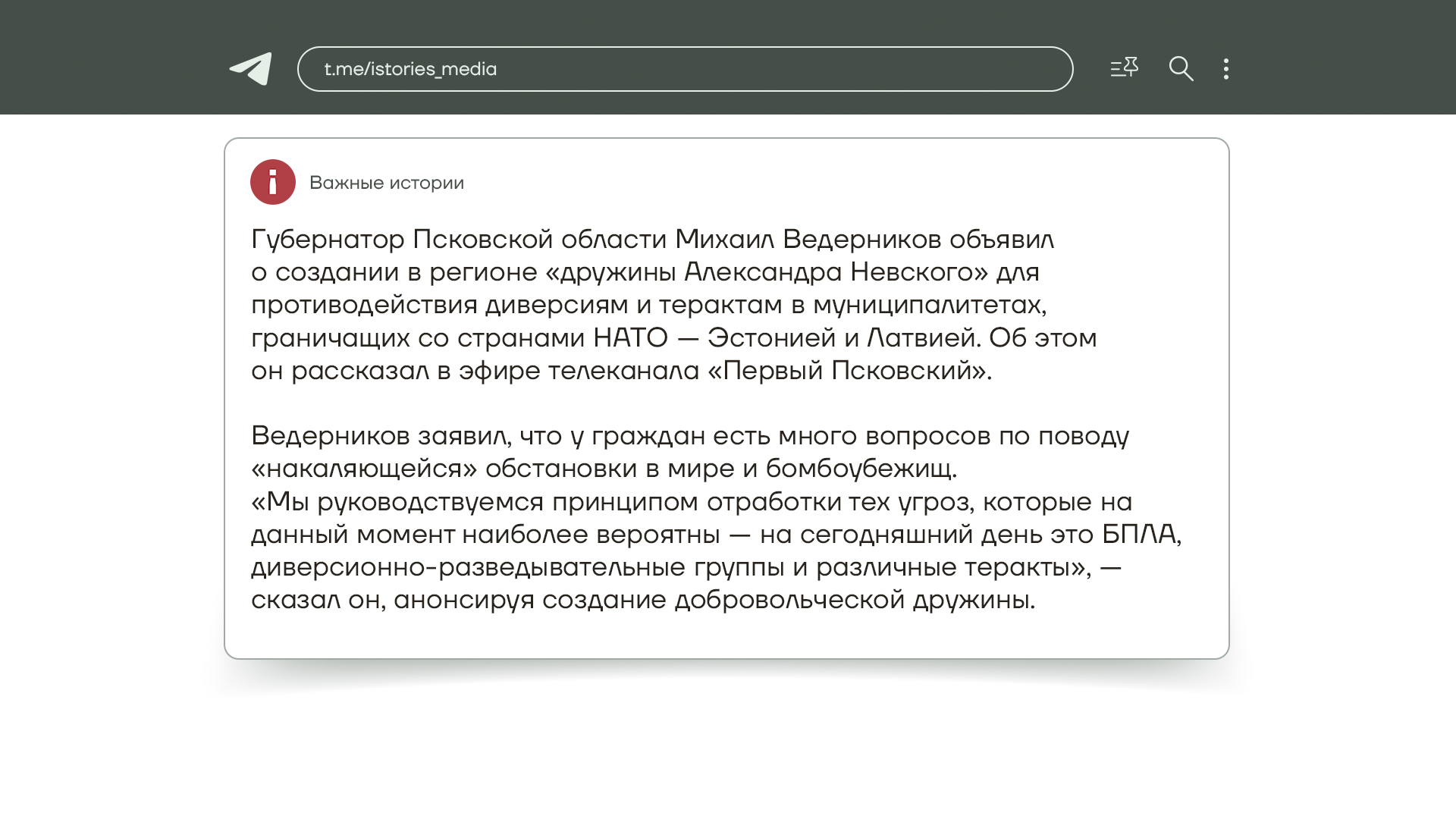Click the red 'i' channel avatar

273,182
